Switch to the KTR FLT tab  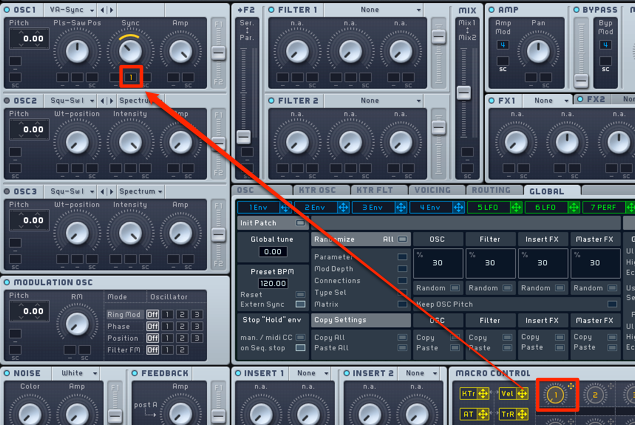(378, 190)
